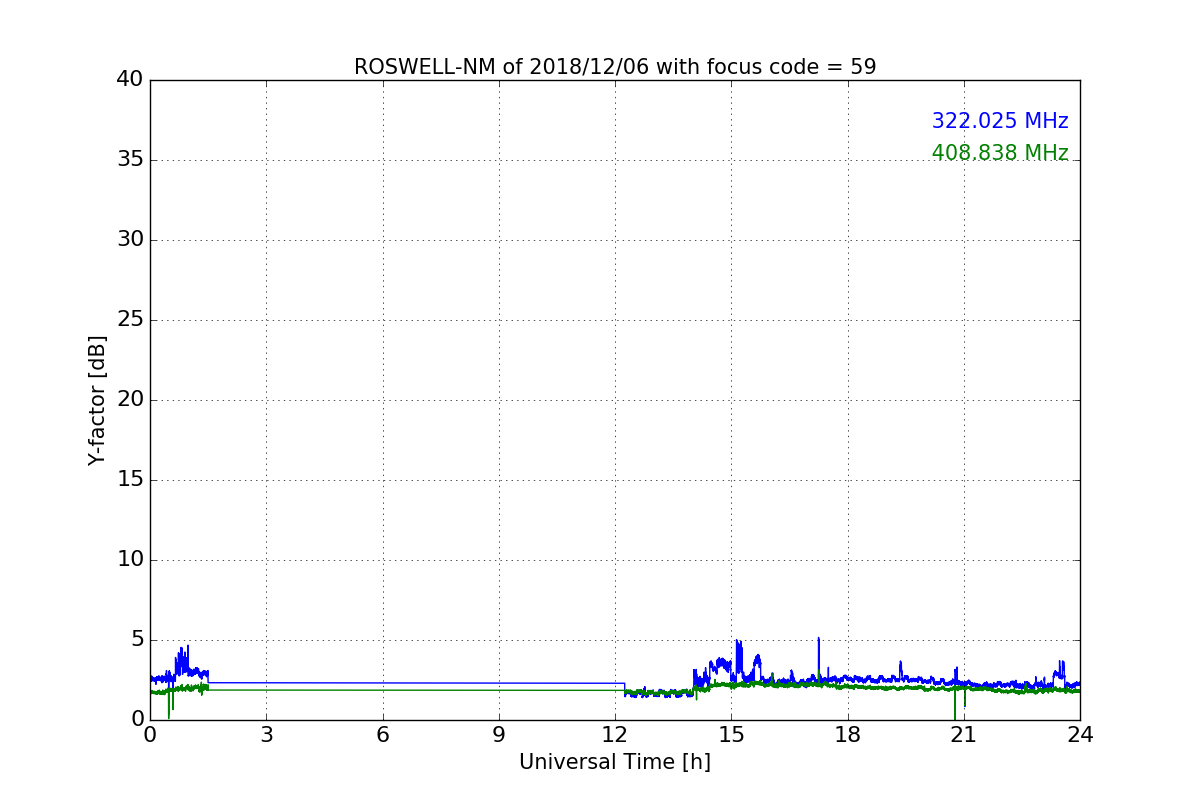This screenshot has height=800, width=1200.
Task: Click the plot title mentioning ROSWELL-NM
Action: coord(615,67)
